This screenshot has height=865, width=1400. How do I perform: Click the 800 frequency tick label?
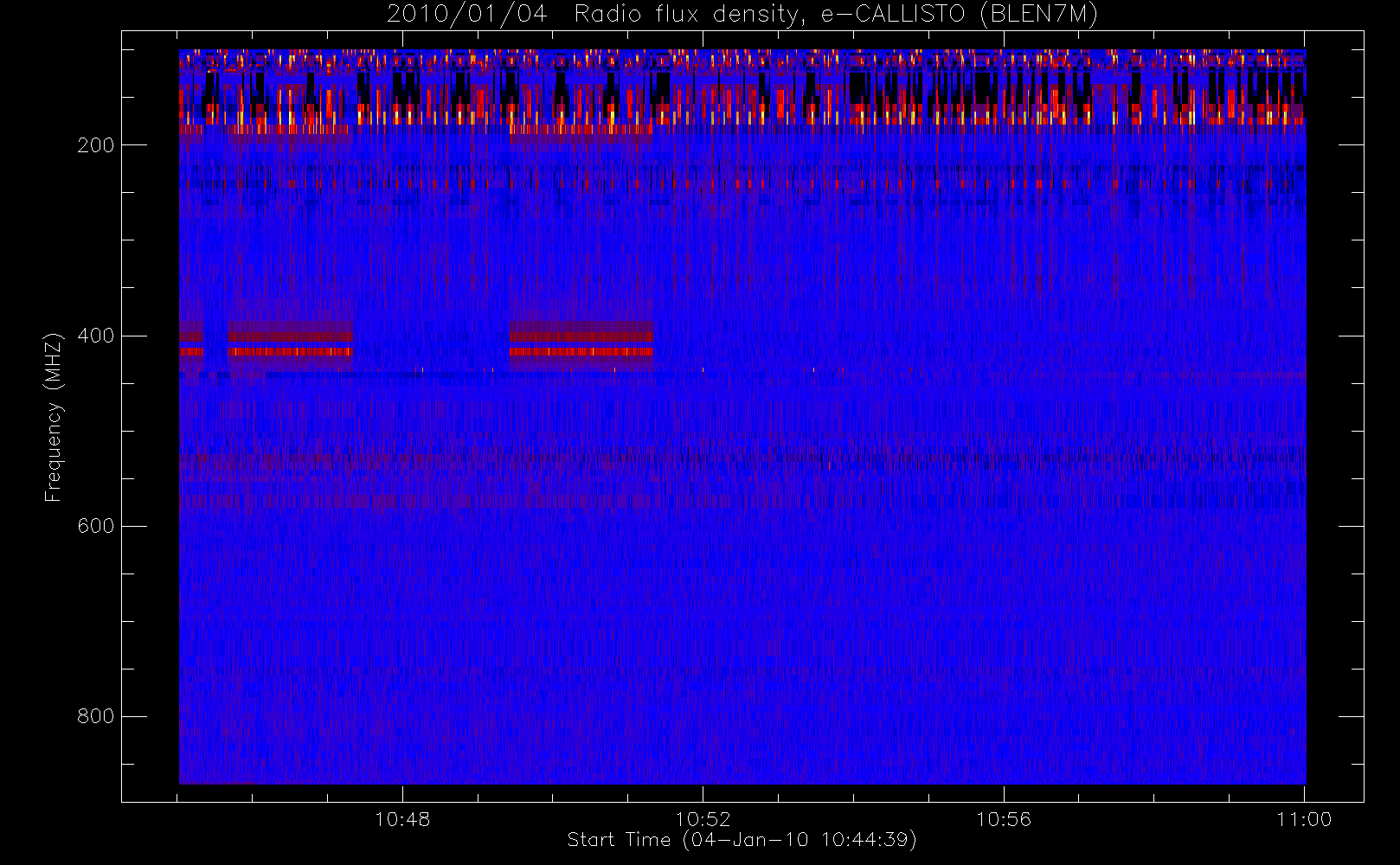coord(96,716)
